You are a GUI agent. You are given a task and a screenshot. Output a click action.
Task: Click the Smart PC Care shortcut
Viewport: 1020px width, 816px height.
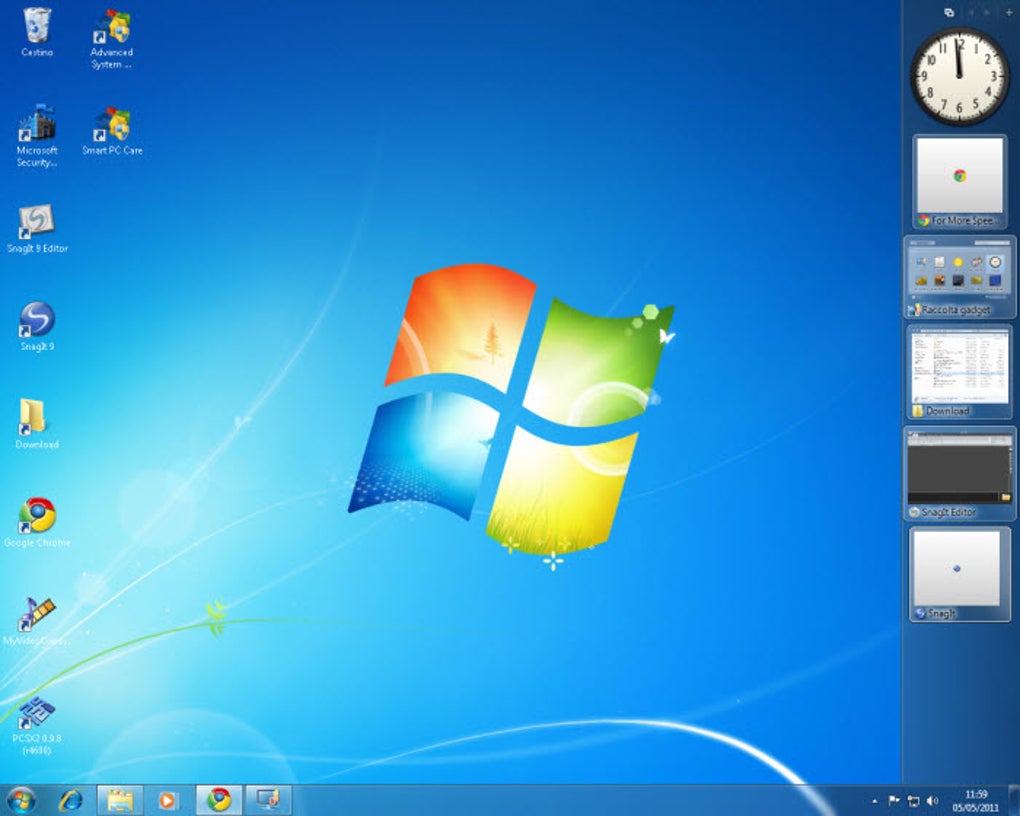coord(112,131)
